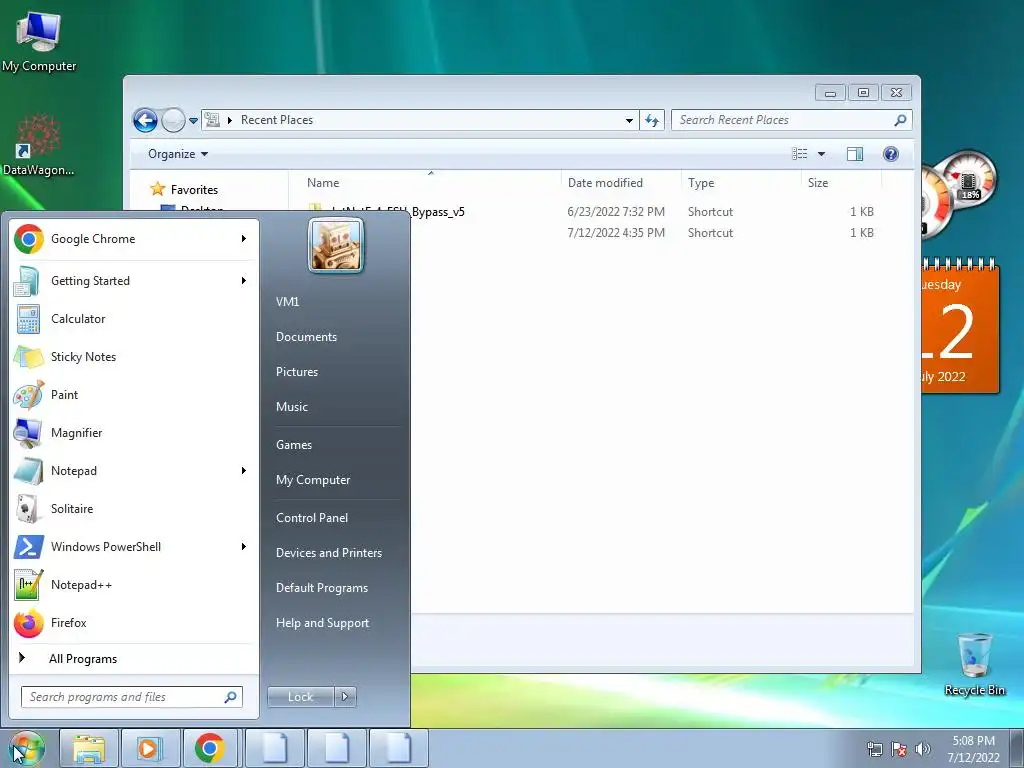Screen dimensions: 1024x768
Task: Open address bar history dropdown
Action: (629, 120)
